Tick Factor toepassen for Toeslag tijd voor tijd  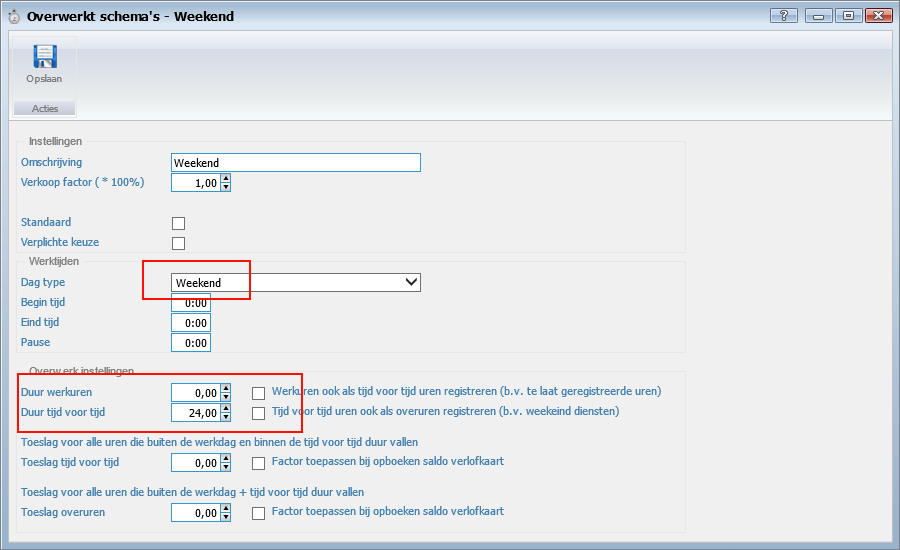259,463
